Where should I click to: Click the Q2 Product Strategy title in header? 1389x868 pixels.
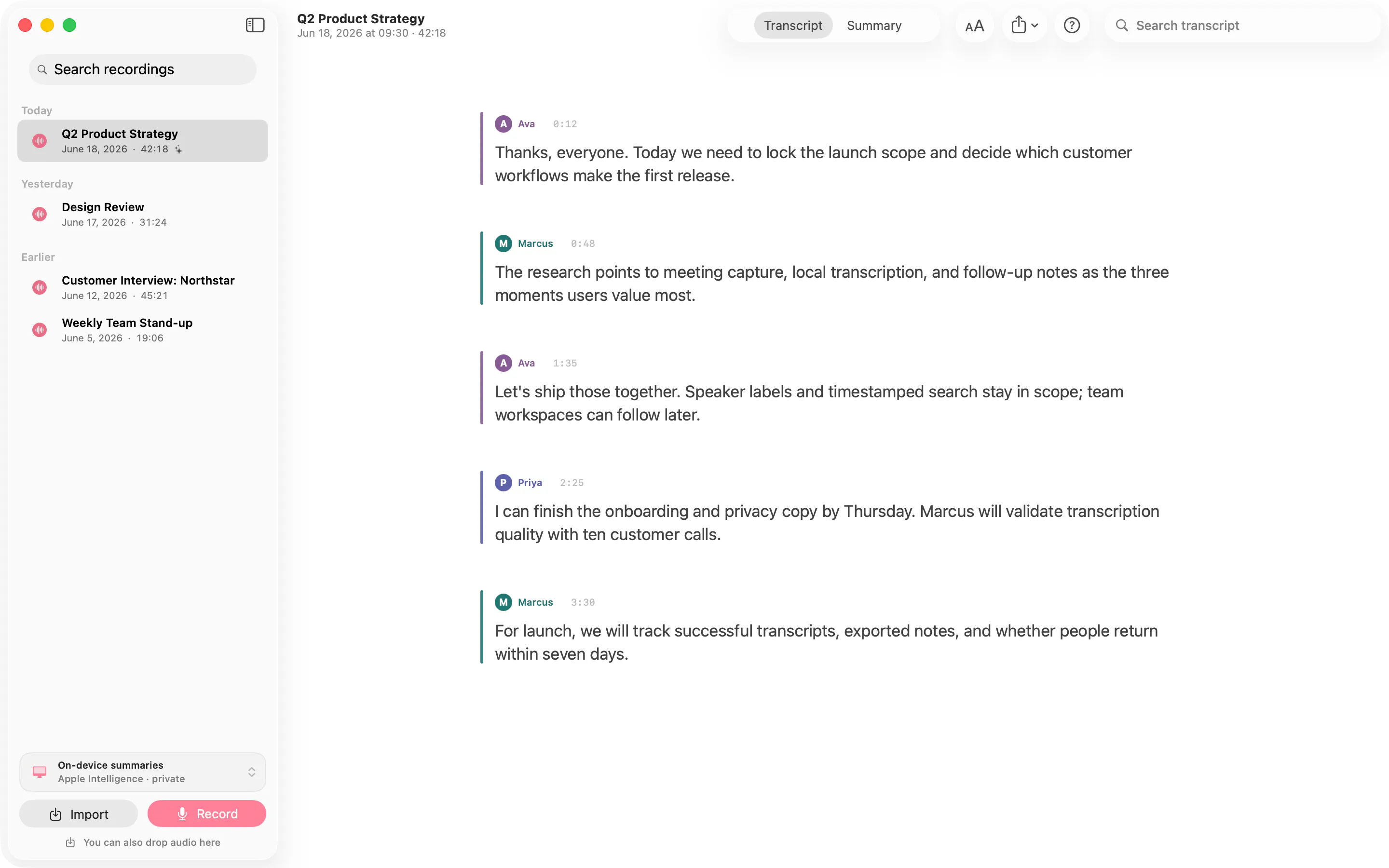click(361, 18)
